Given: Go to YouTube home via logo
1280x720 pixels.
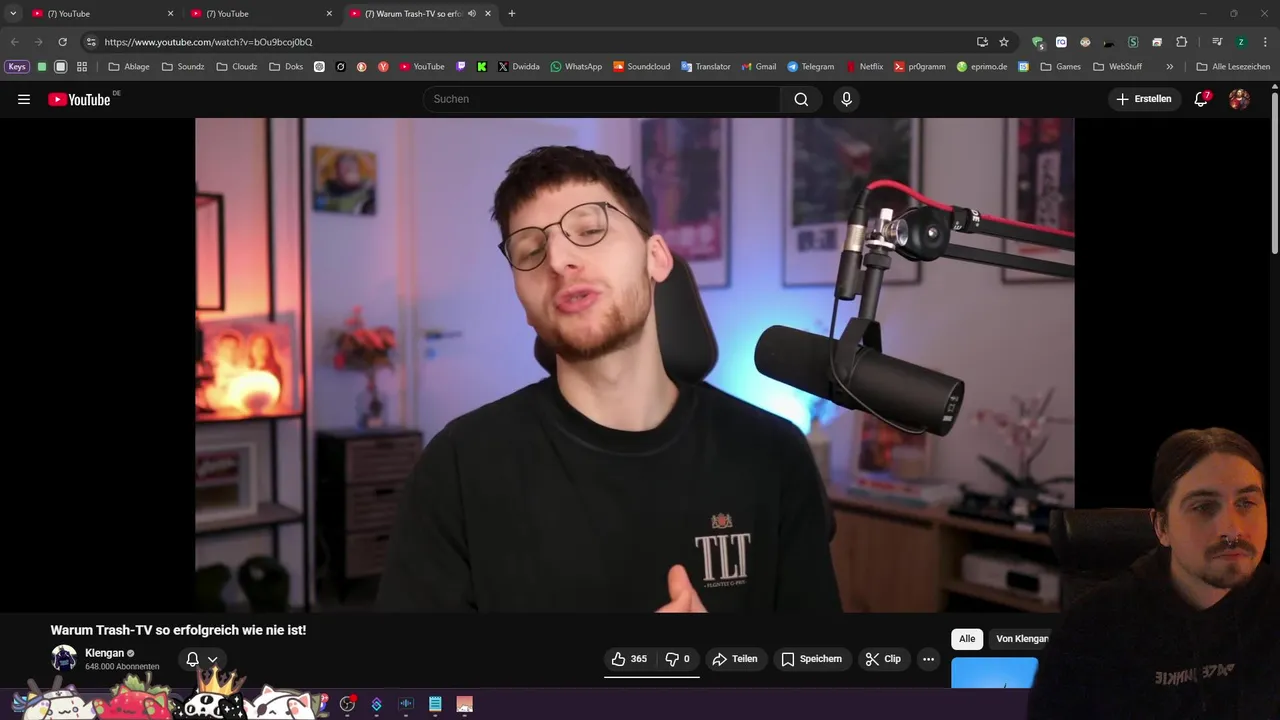Looking at the screenshot, I should [79, 99].
